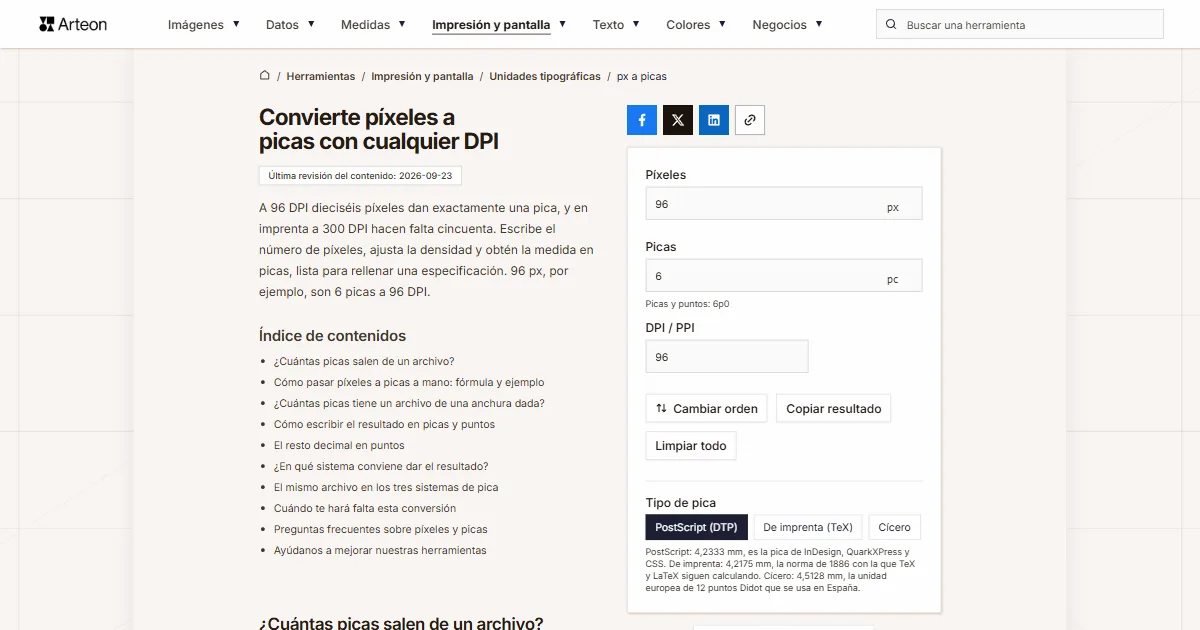Open Impresión y pantalla menu

click(x=499, y=25)
